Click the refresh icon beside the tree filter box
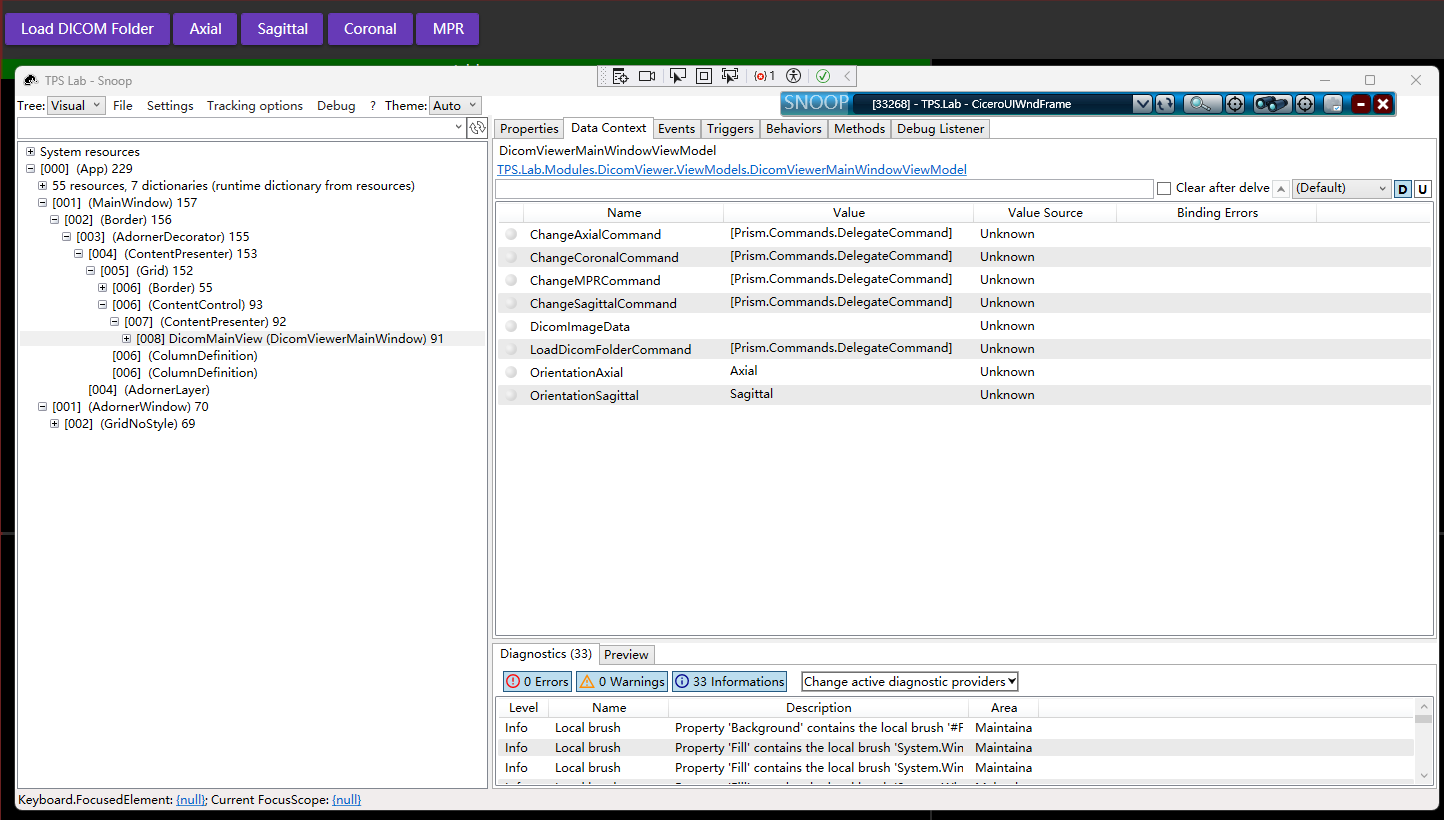This screenshot has height=820, width=1444. (x=478, y=127)
